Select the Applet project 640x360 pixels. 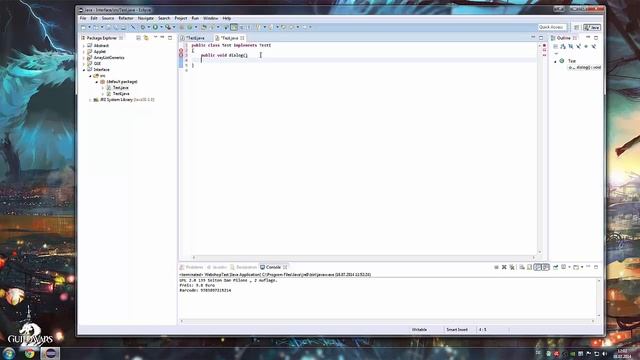click(x=100, y=52)
